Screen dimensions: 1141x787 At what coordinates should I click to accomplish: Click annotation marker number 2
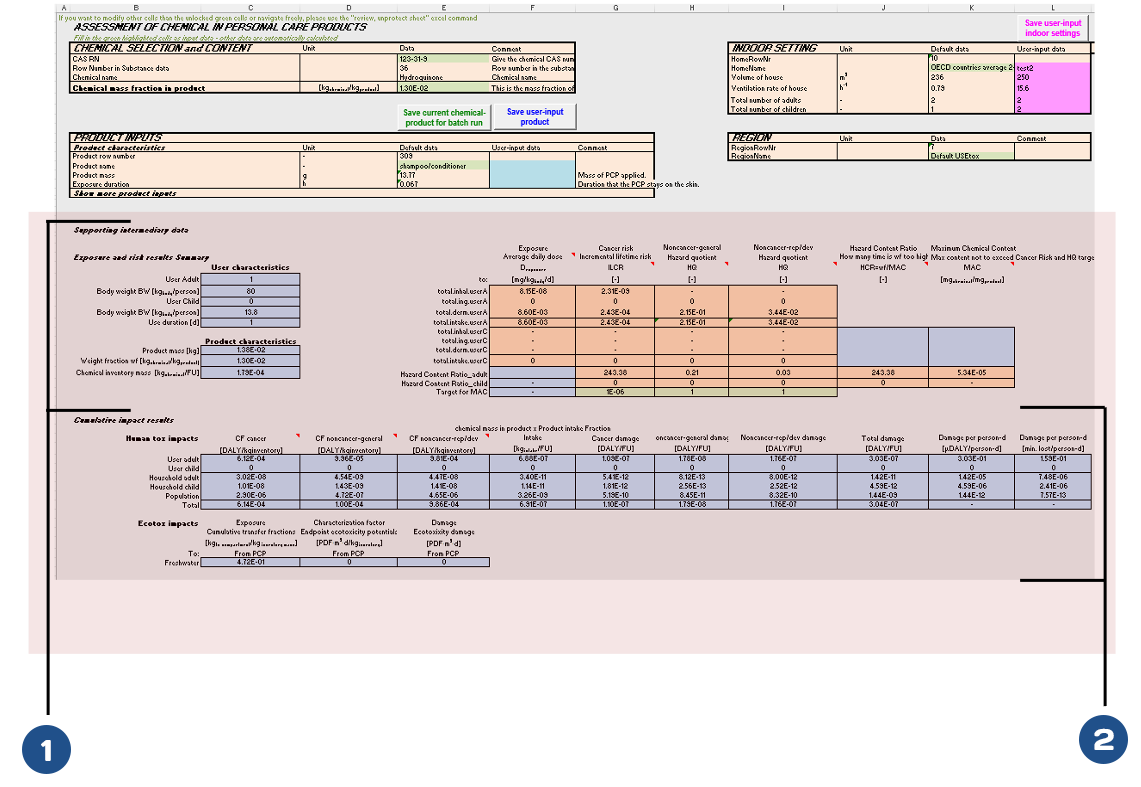pyautogui.click(x=1103, y=739)
